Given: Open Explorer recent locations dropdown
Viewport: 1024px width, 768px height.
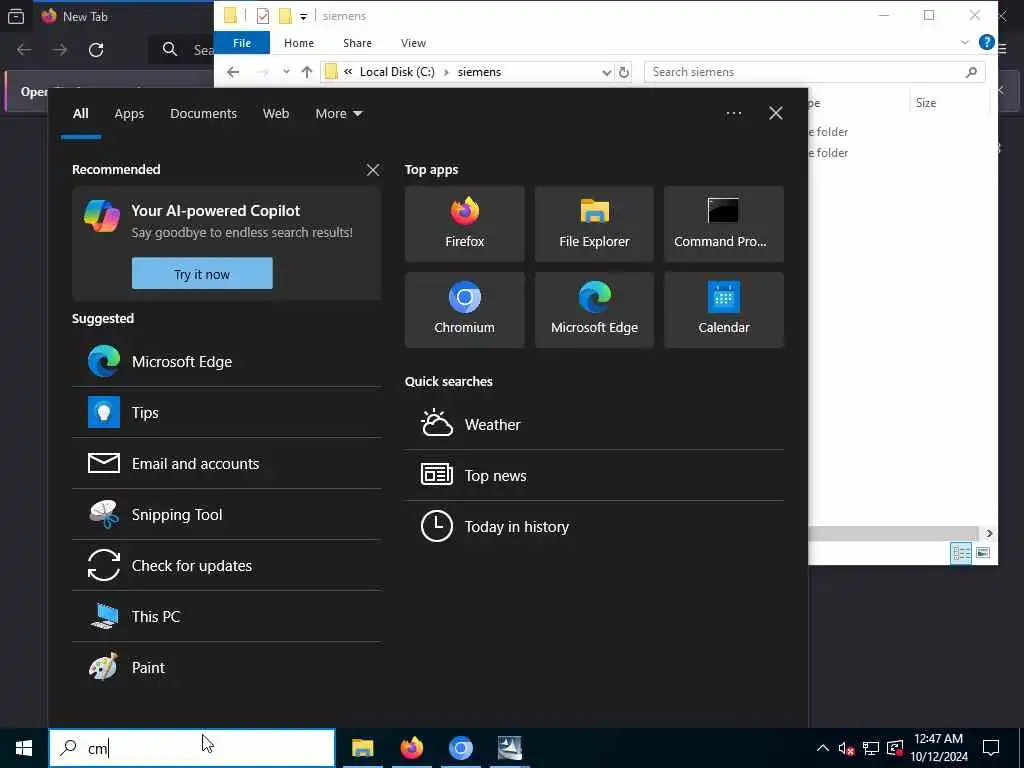Looking at the screenshot, I should pyautogui.click(x=286, y=72).
